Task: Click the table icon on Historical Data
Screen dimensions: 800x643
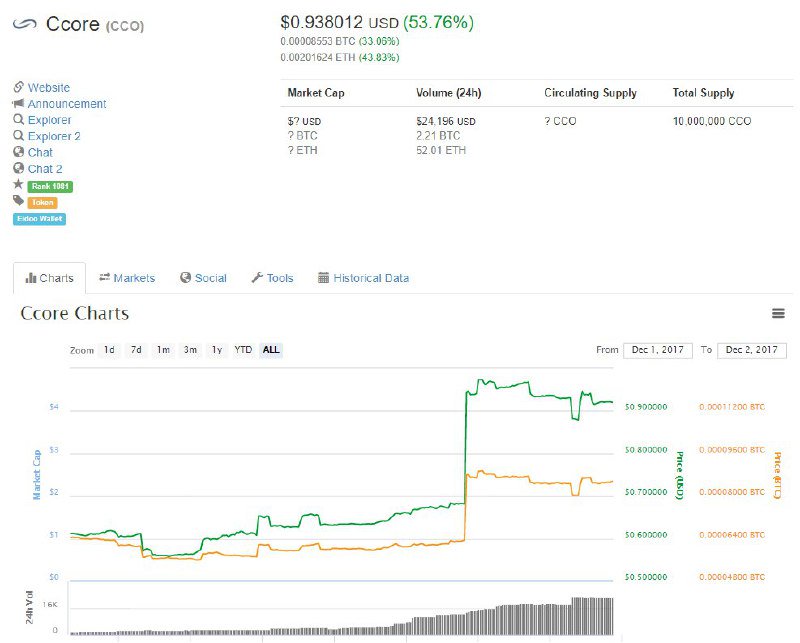Action: 322,278
